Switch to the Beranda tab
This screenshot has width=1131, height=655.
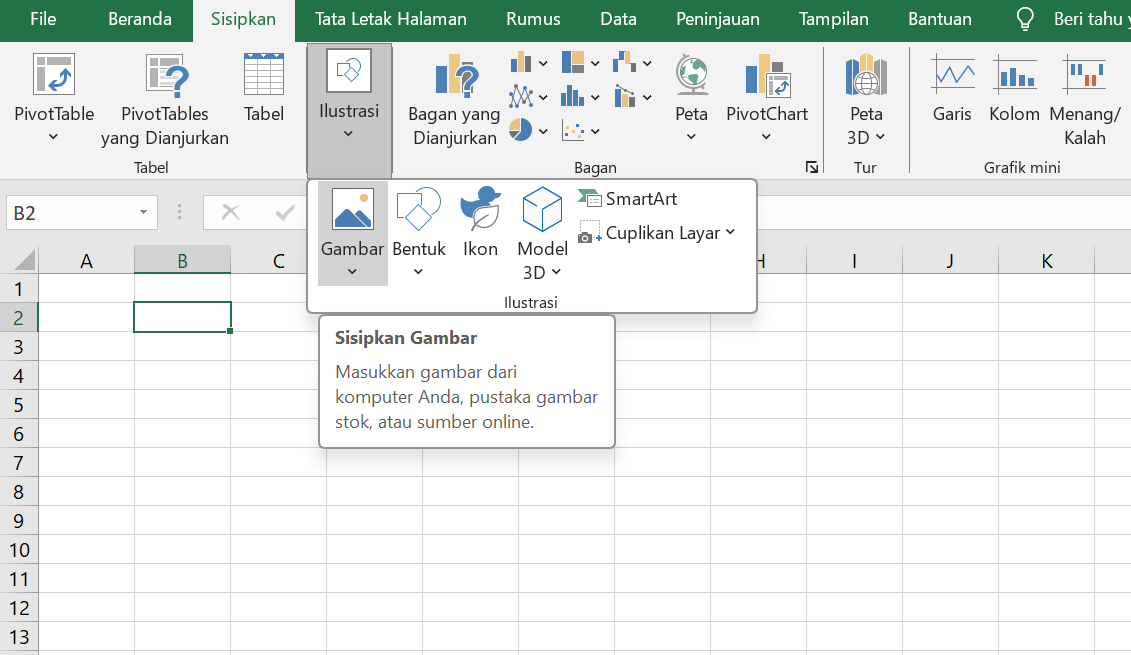[x=139, y=18]
